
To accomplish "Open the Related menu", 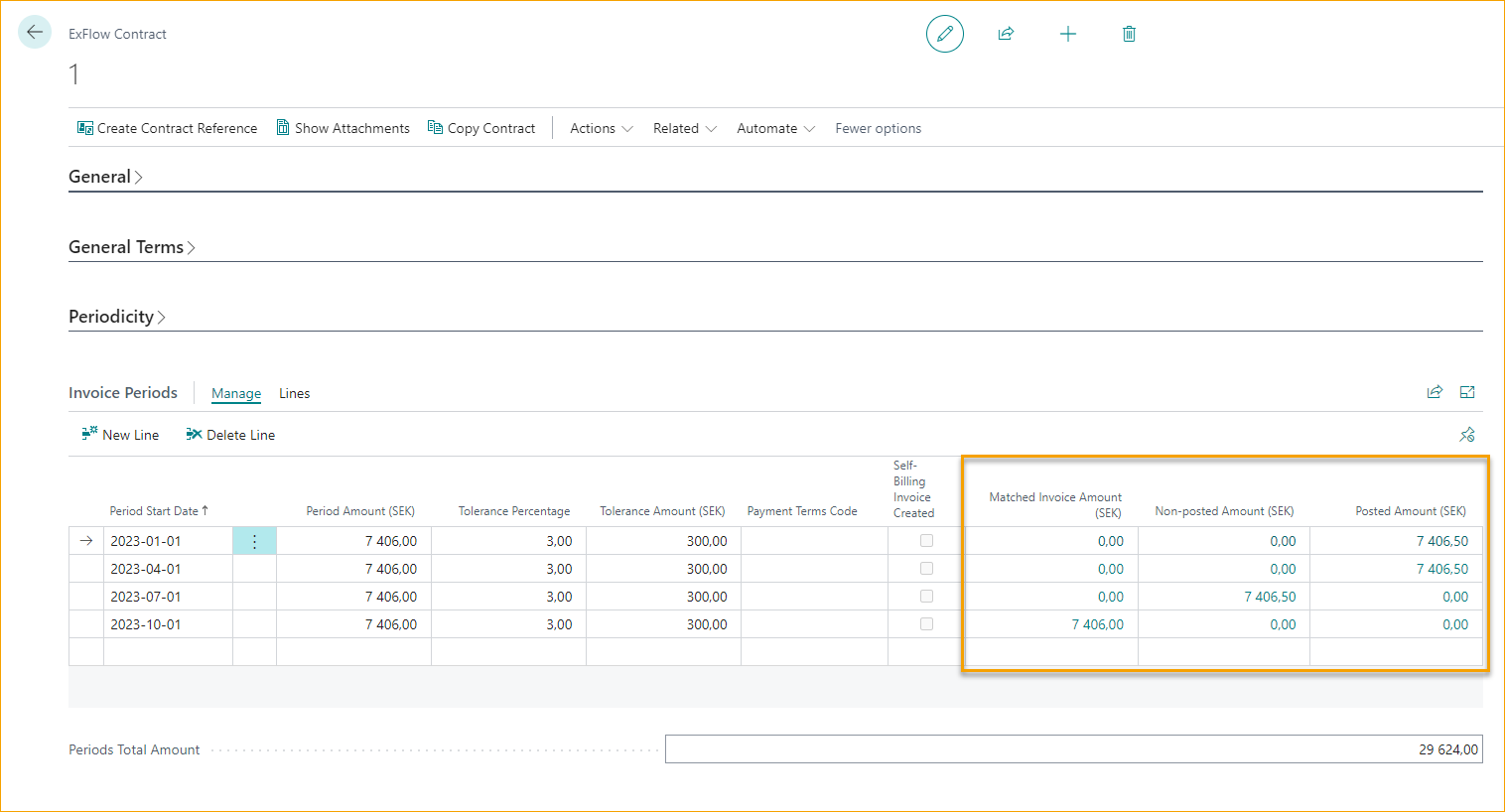I will pyautogui.click(x=683, y=127).
